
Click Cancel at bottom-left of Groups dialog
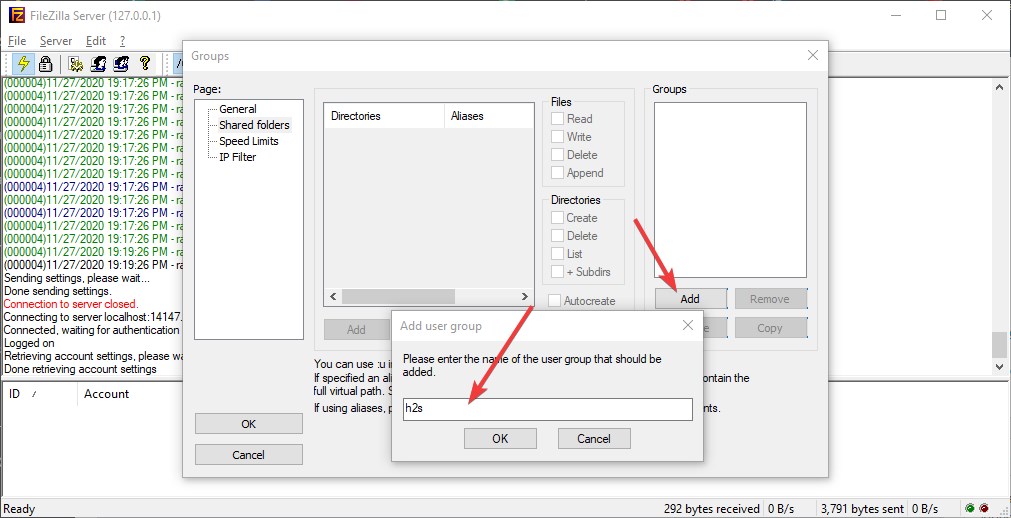(x=248, y=455)
